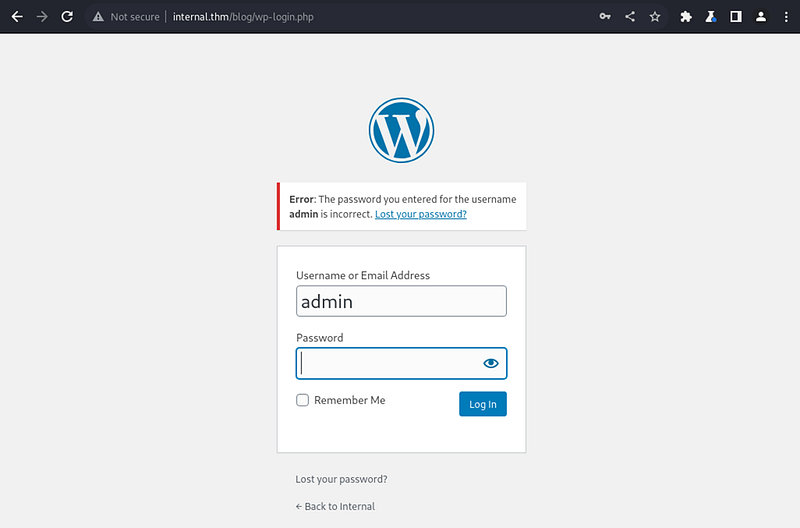Open the Chrome Labs flask icon

click(x=711, y=17)
